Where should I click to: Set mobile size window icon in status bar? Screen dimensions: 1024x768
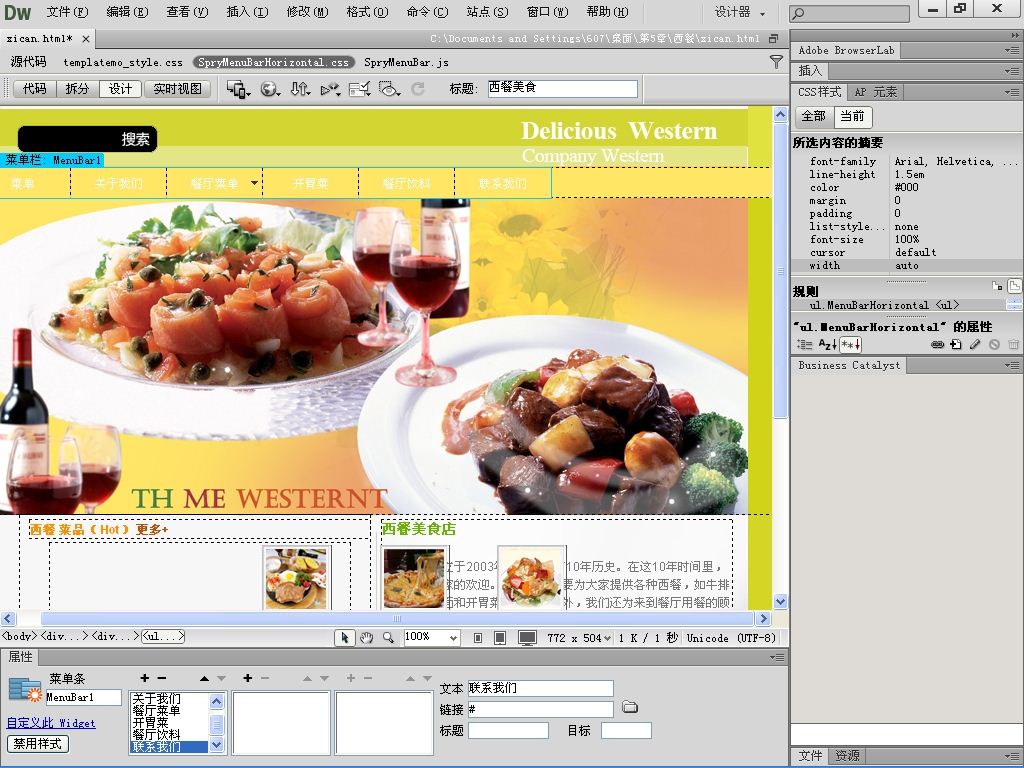coord(478,638)
